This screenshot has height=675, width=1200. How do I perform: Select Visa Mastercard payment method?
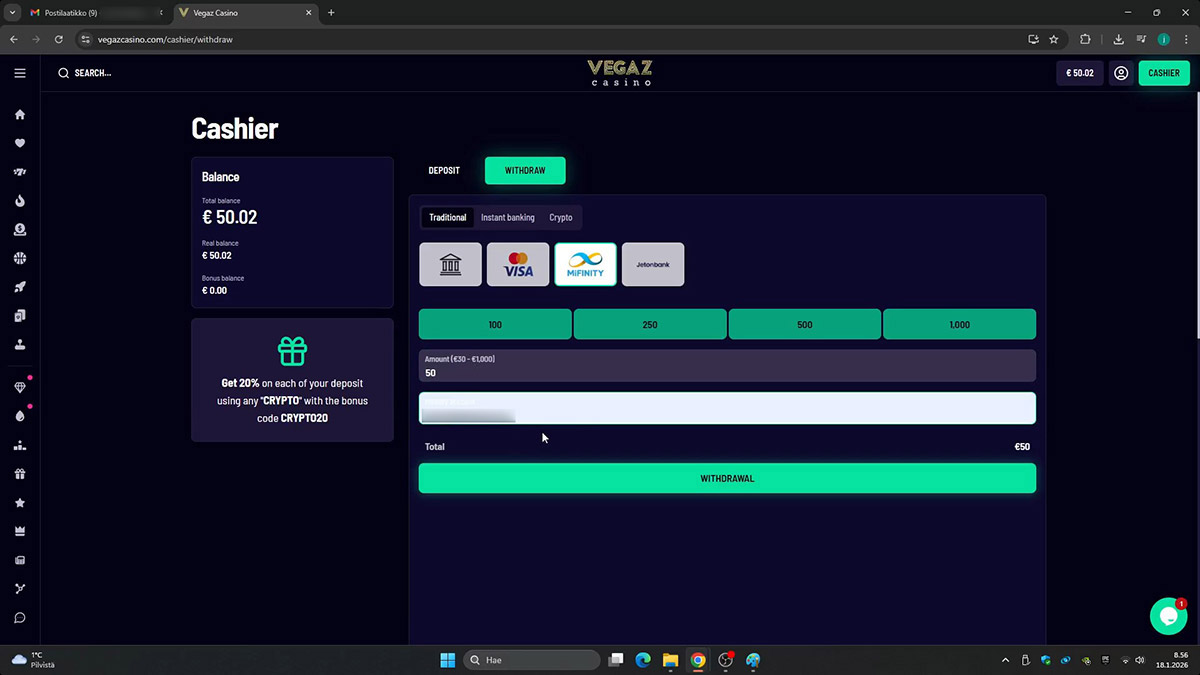[518, 265]
